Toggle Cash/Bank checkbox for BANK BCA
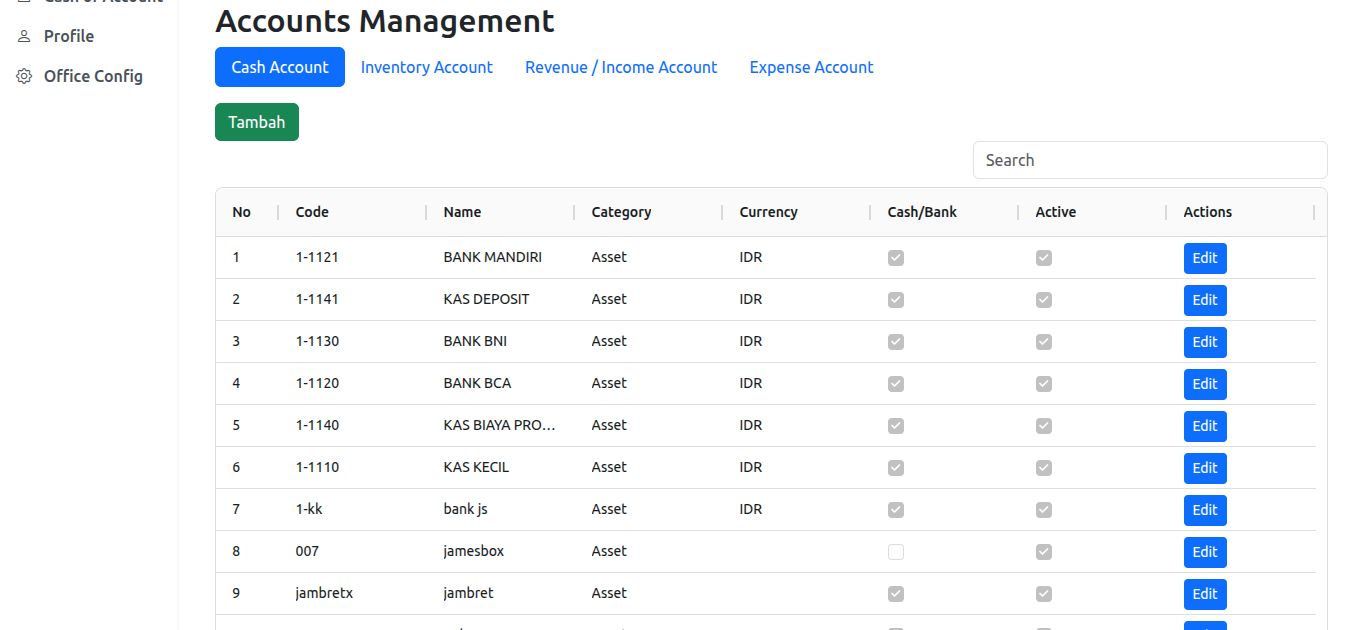This screenshot has height=630, width=1364. click(x=896, y=384)
